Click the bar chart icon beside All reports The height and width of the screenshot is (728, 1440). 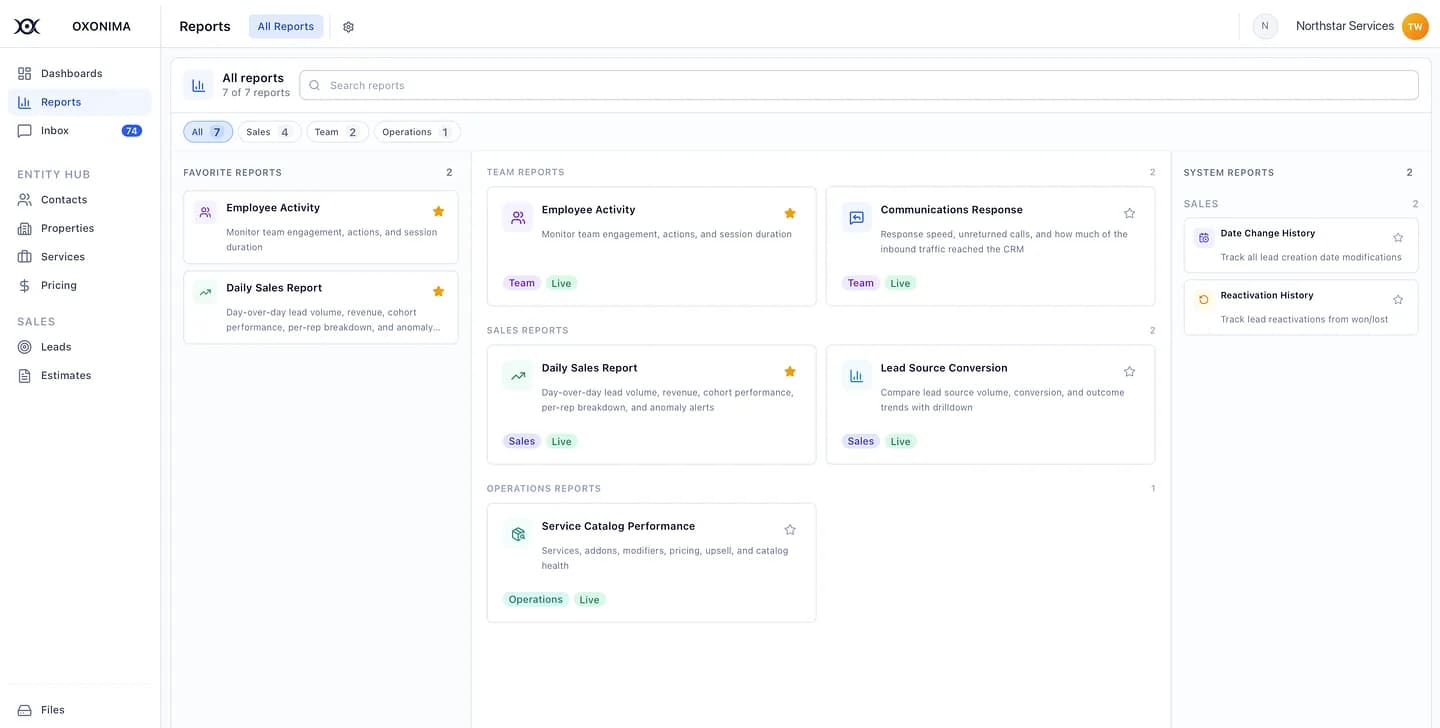point(198,86)
